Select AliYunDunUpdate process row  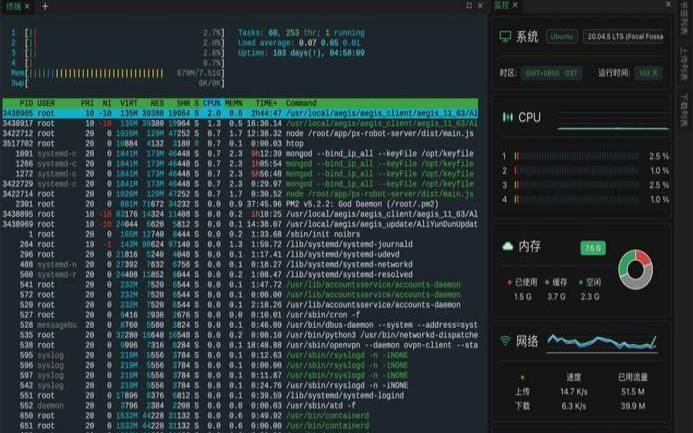pos(240,224)
